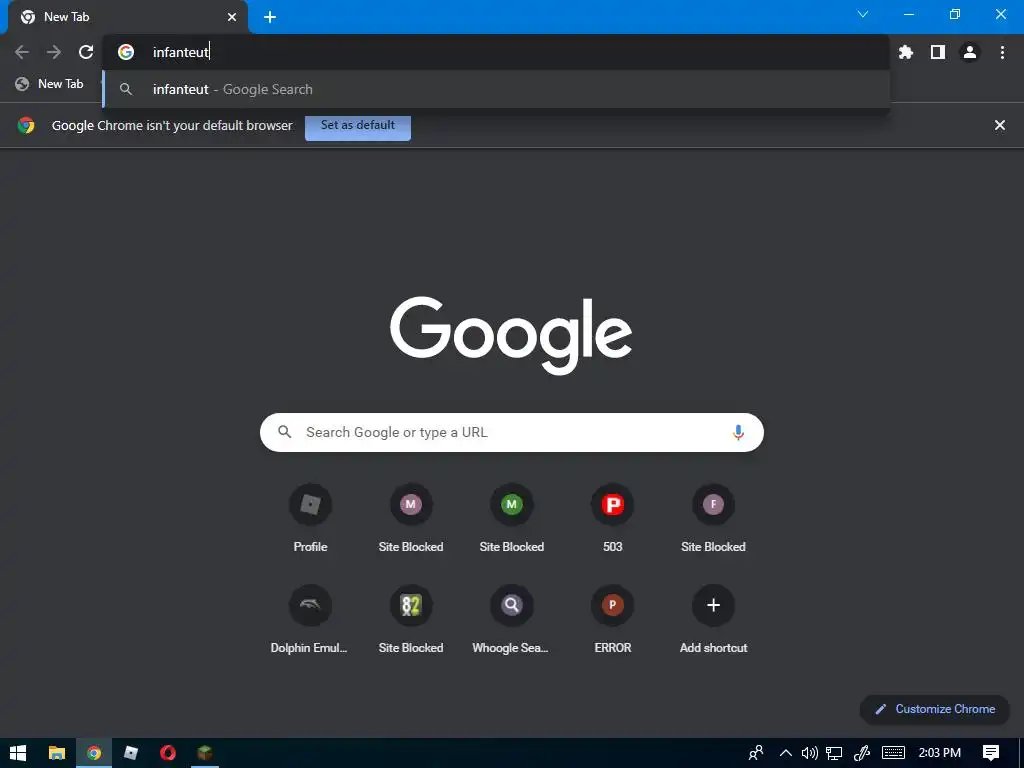Reload the page with the refresh icon
Image resolution: width=1024 pixels, height=768 pixels.
pyautogui.click(x=86, y=52)
